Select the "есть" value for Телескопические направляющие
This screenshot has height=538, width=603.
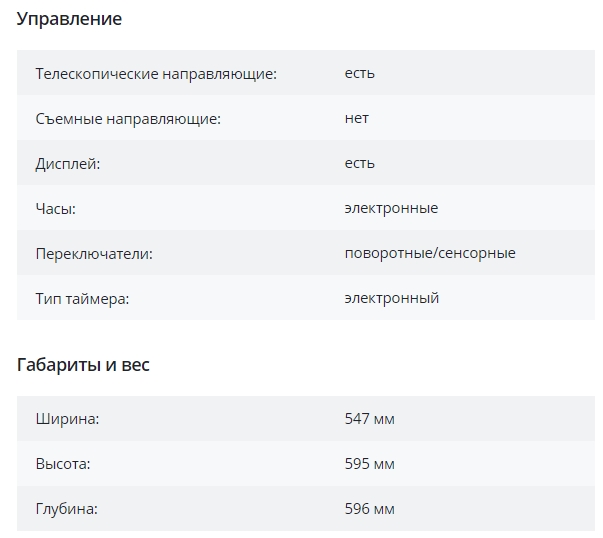click(x=360, y=73)
